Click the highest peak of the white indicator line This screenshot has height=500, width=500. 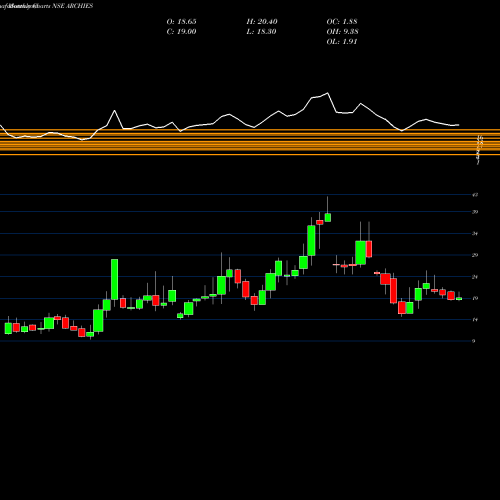(327, 93)
